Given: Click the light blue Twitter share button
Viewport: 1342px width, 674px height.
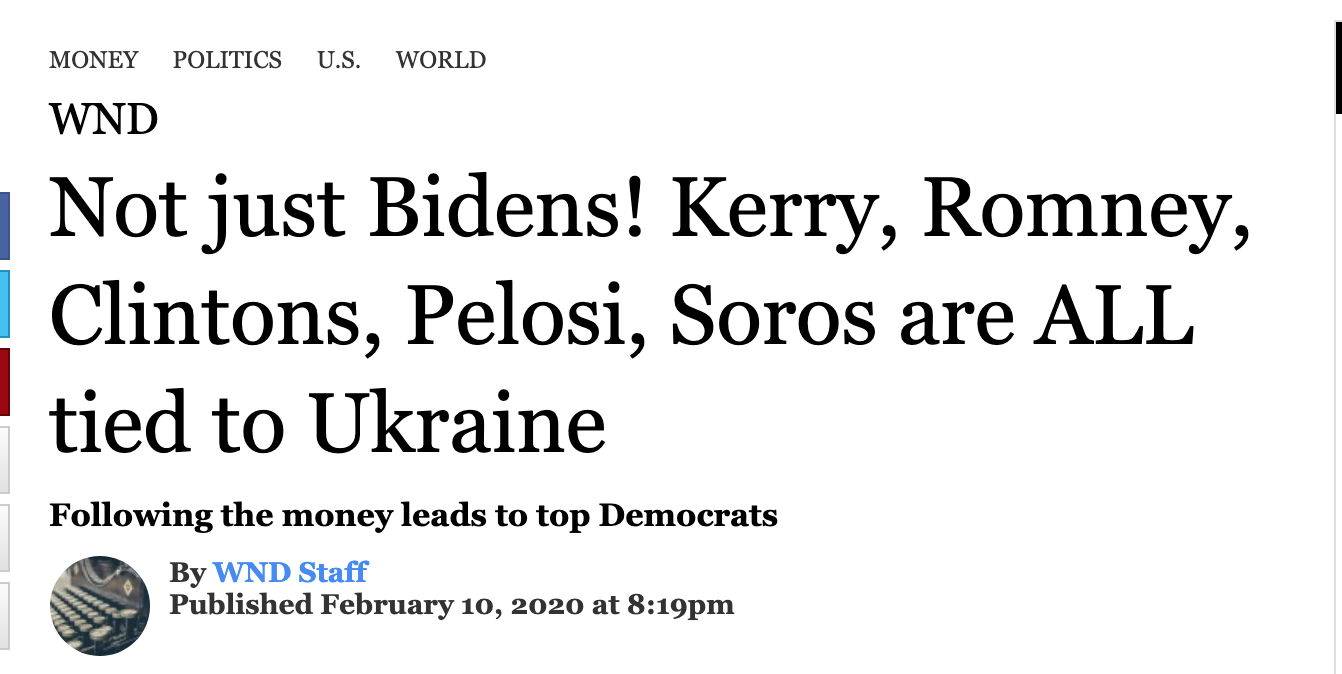Looking at the screenshot, I should (4, 303).
